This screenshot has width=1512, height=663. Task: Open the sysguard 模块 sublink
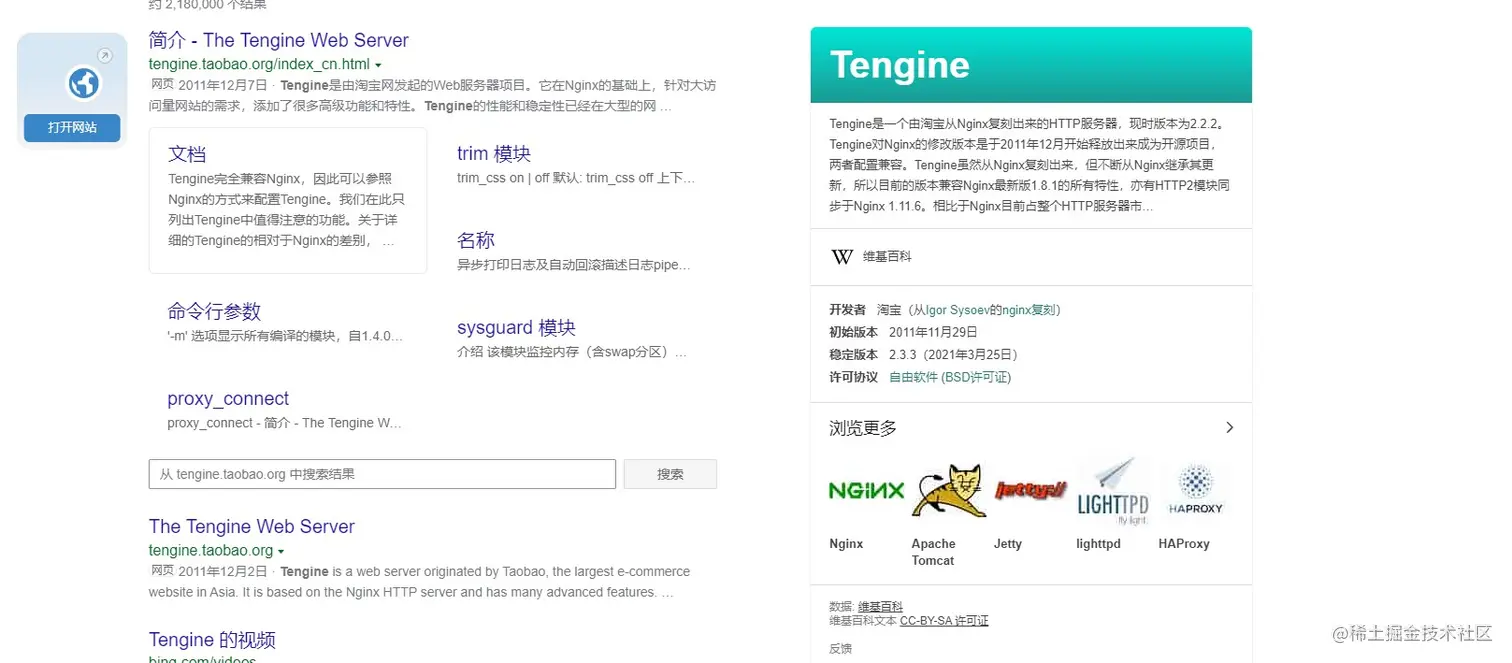(516, 328)
